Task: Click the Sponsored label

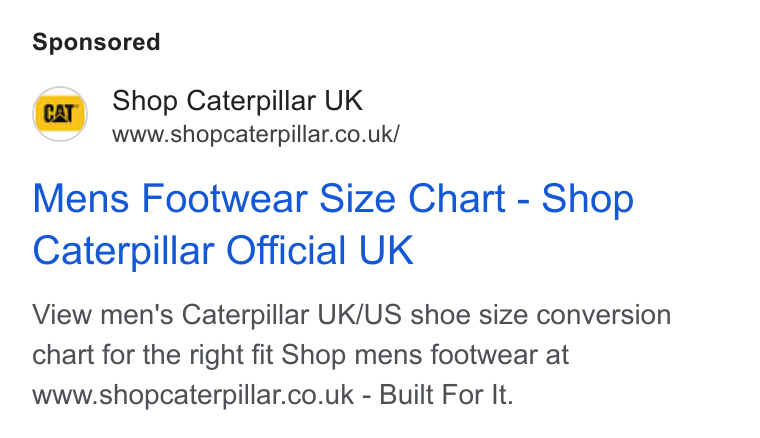Action: pos(96,42)
